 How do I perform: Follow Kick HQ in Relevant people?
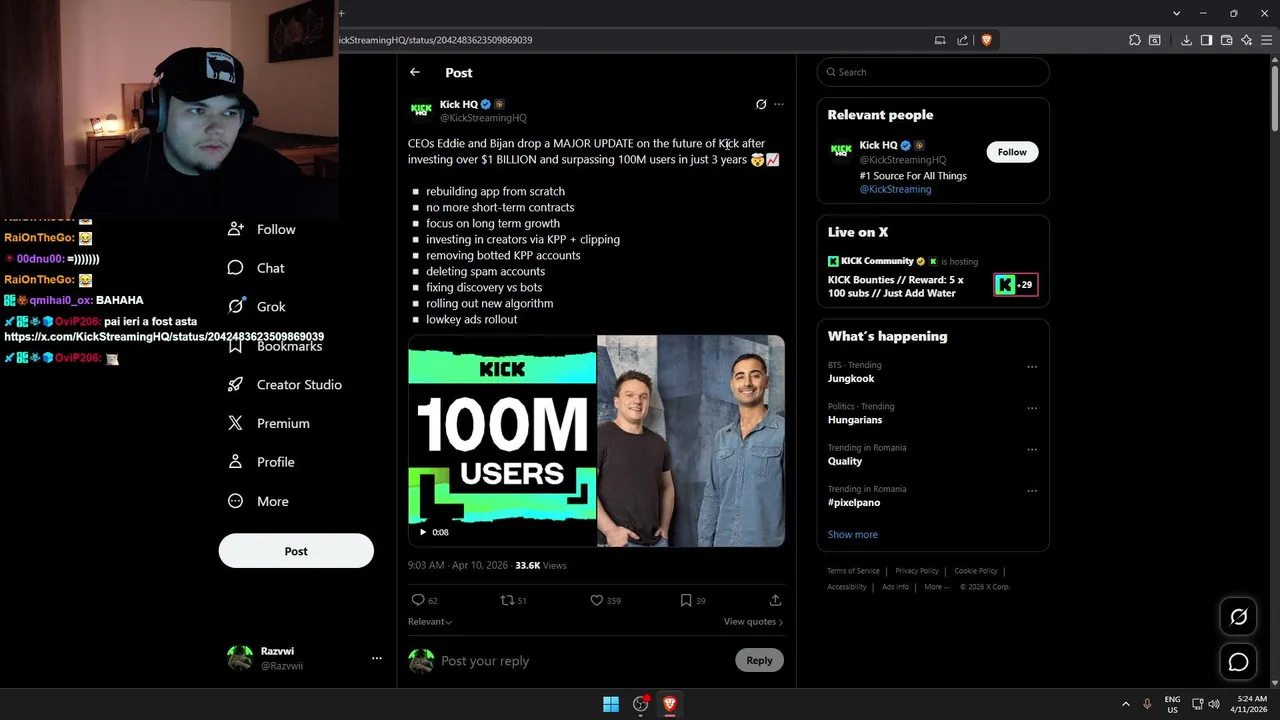pos(1012,152)
